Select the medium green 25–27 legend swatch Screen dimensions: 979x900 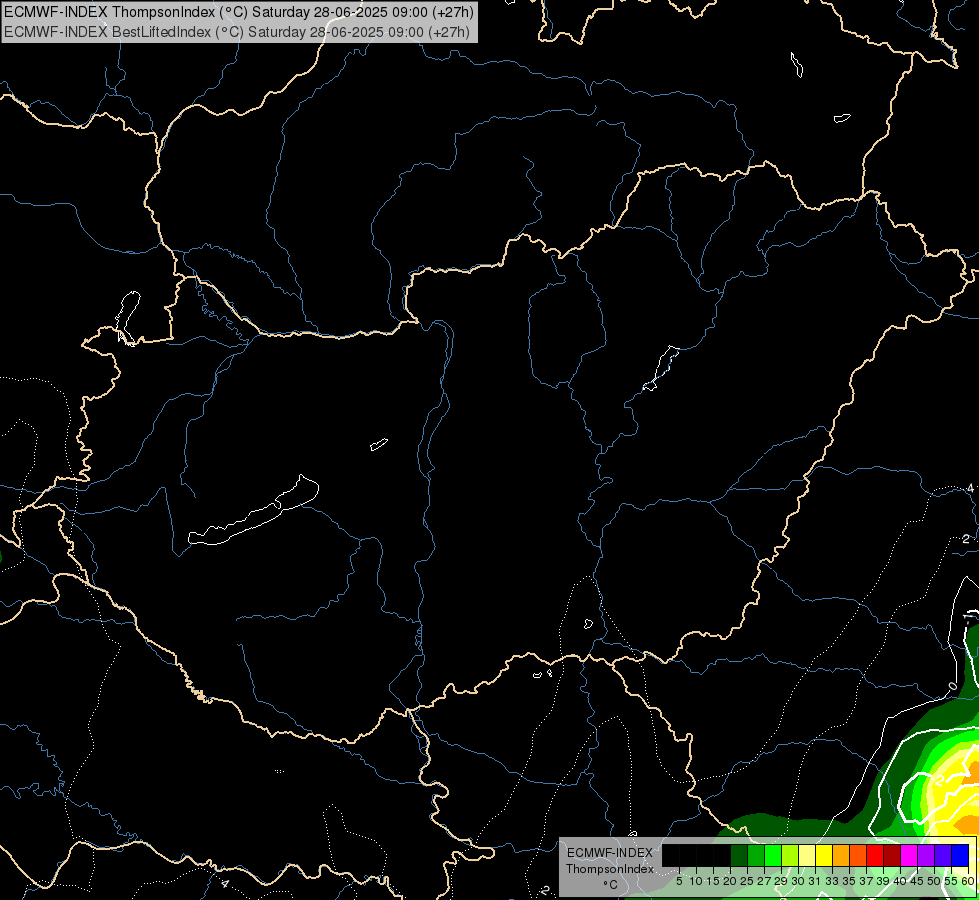pos(756,855)
